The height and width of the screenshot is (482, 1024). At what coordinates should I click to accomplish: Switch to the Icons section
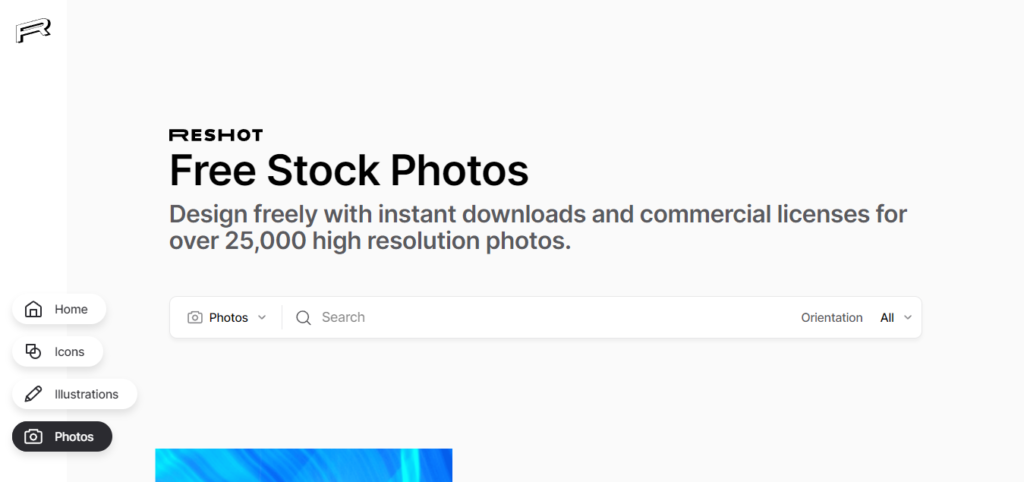tap(57, 351)
